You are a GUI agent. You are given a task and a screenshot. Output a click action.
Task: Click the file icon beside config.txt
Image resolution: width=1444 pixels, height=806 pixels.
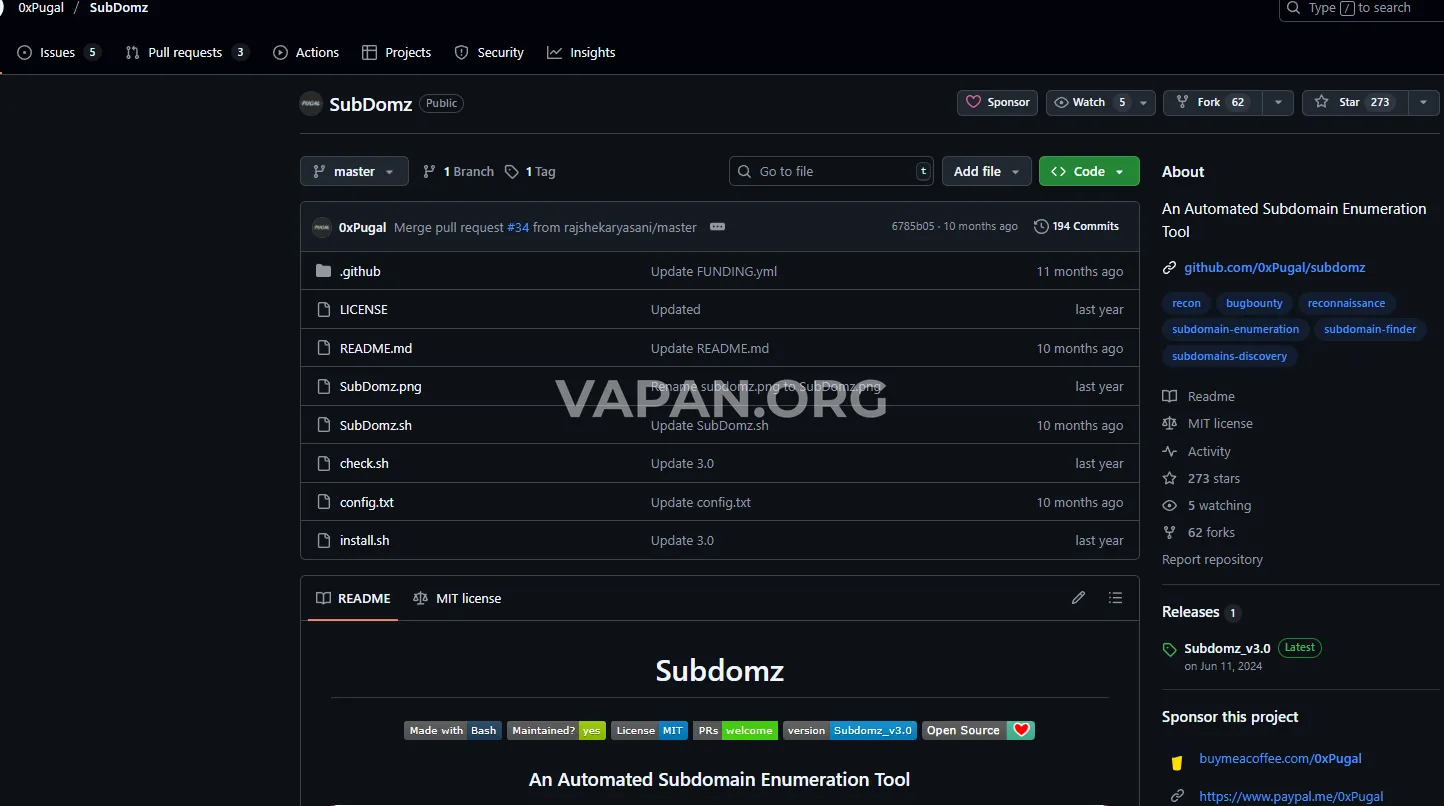tap(323, 502)
